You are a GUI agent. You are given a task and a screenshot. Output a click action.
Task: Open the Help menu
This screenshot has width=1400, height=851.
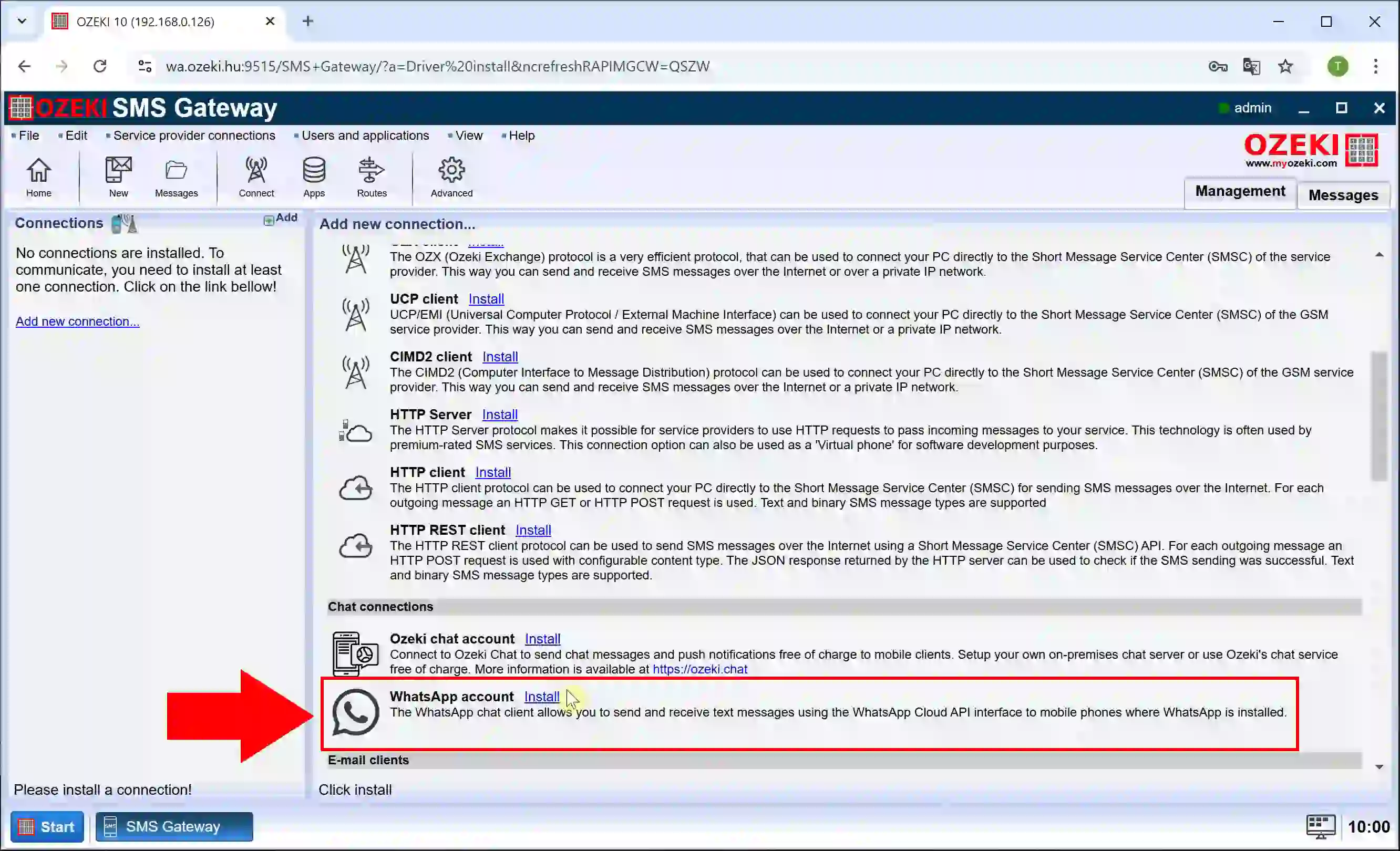pos(522,136)
